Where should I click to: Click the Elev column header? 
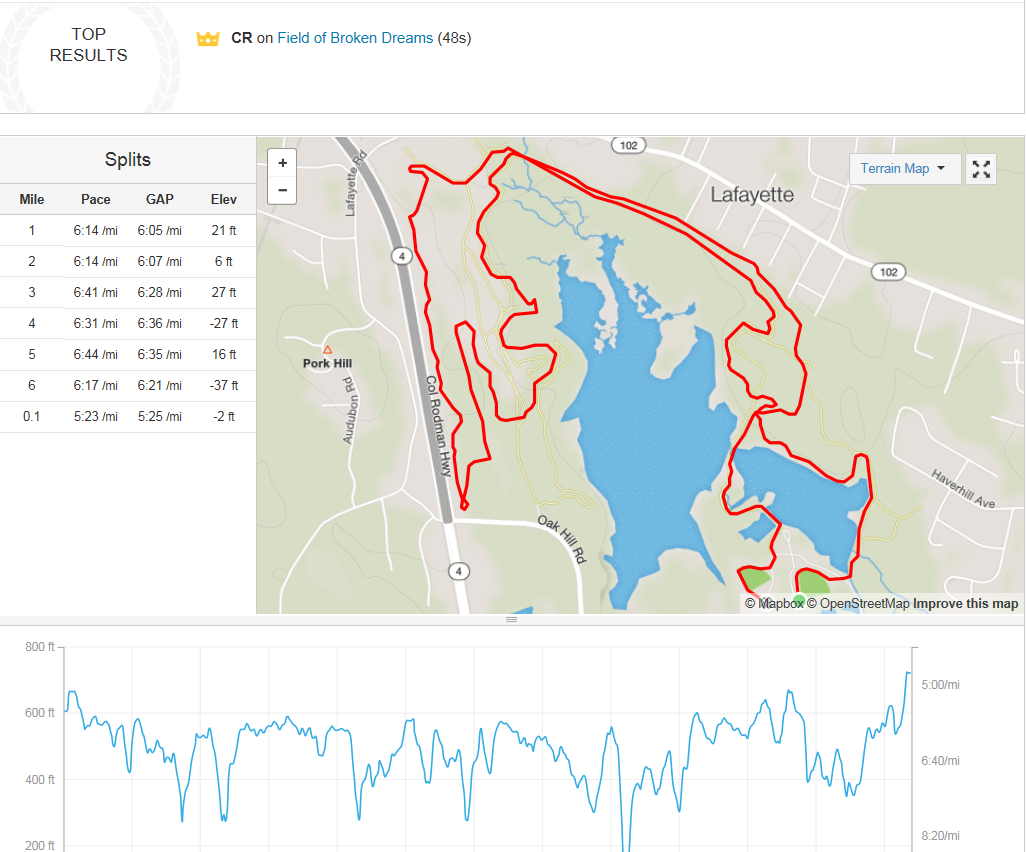click(224, 199)
